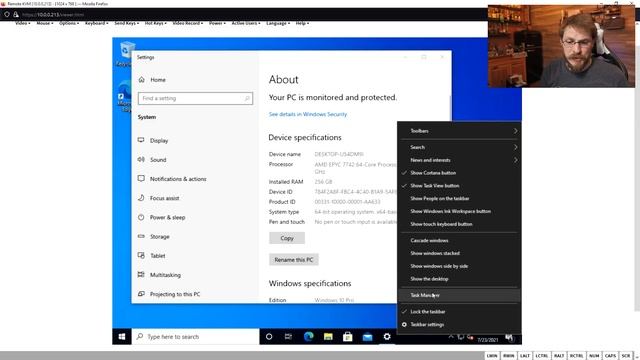Viewport: 640px width, 360px height.
Task: Click the date in the taskbar clock
Action: tap(488, 340)
